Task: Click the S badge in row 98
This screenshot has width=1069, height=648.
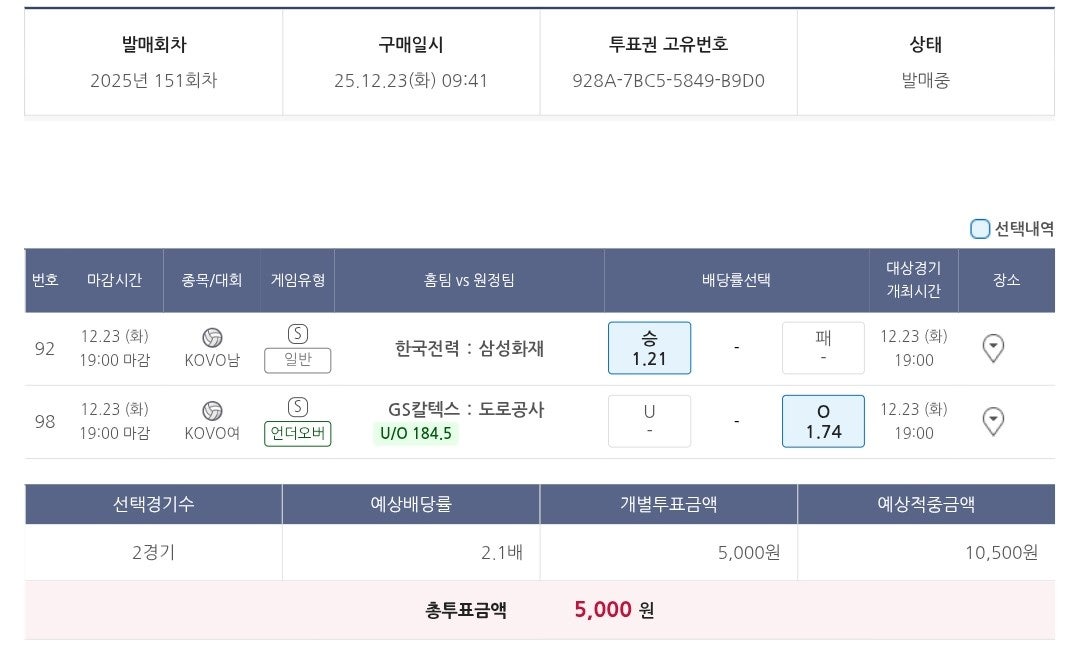Action: pos(297,407)
